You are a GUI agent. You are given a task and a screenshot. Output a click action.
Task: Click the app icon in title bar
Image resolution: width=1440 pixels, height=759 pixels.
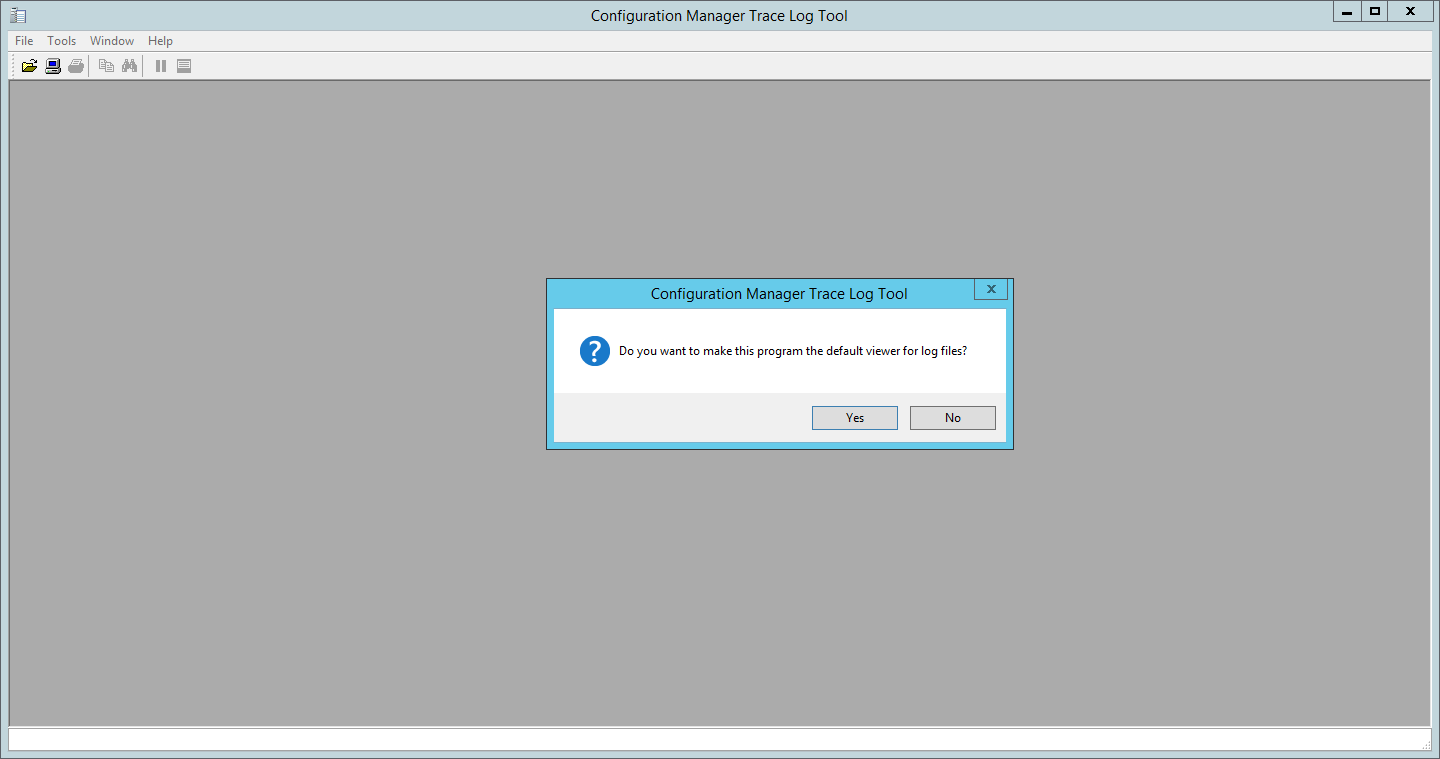(18, 15)
